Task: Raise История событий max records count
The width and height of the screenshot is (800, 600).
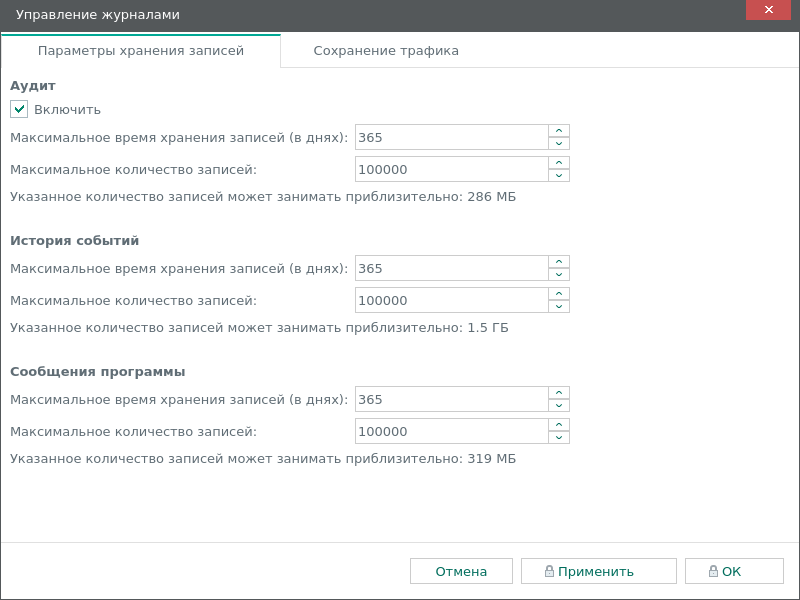Action: pyautogui.click(x=559, y=294)
